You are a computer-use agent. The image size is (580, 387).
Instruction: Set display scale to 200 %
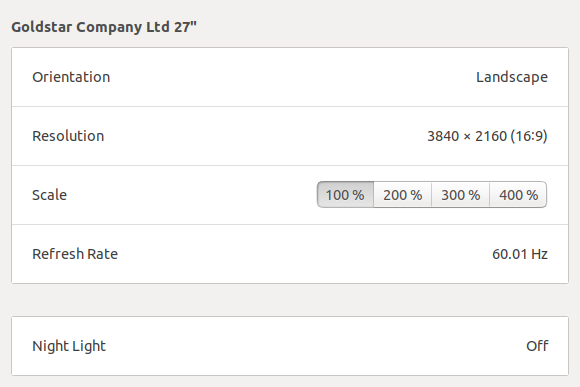402,195
